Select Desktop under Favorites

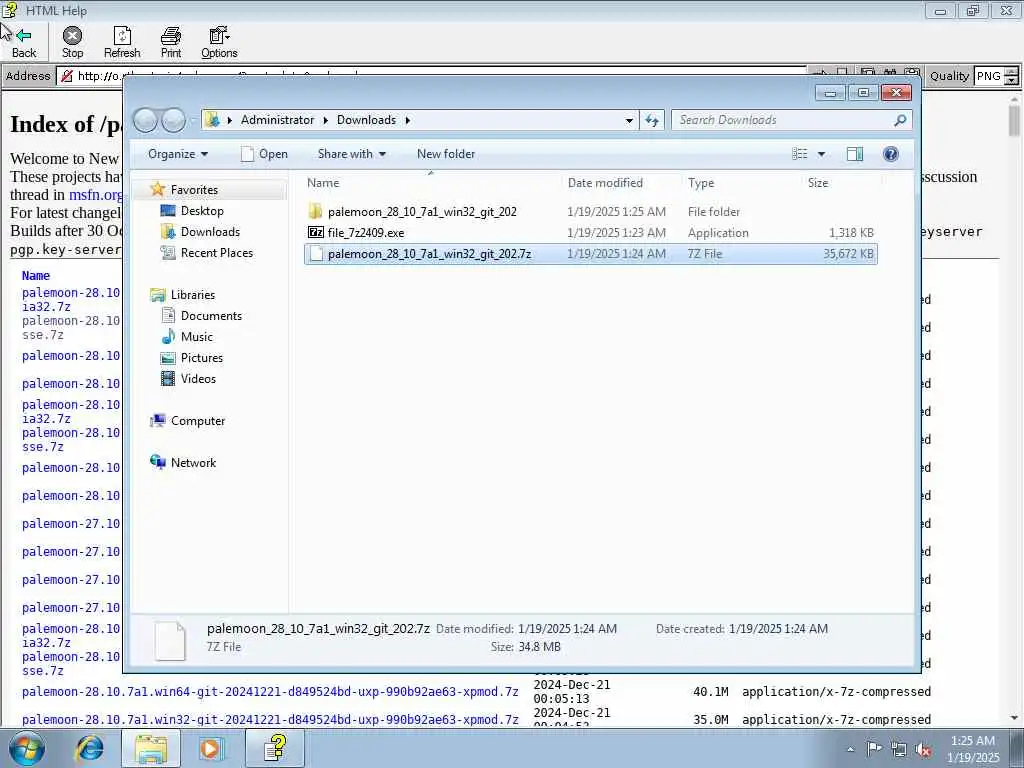(202, 211)
